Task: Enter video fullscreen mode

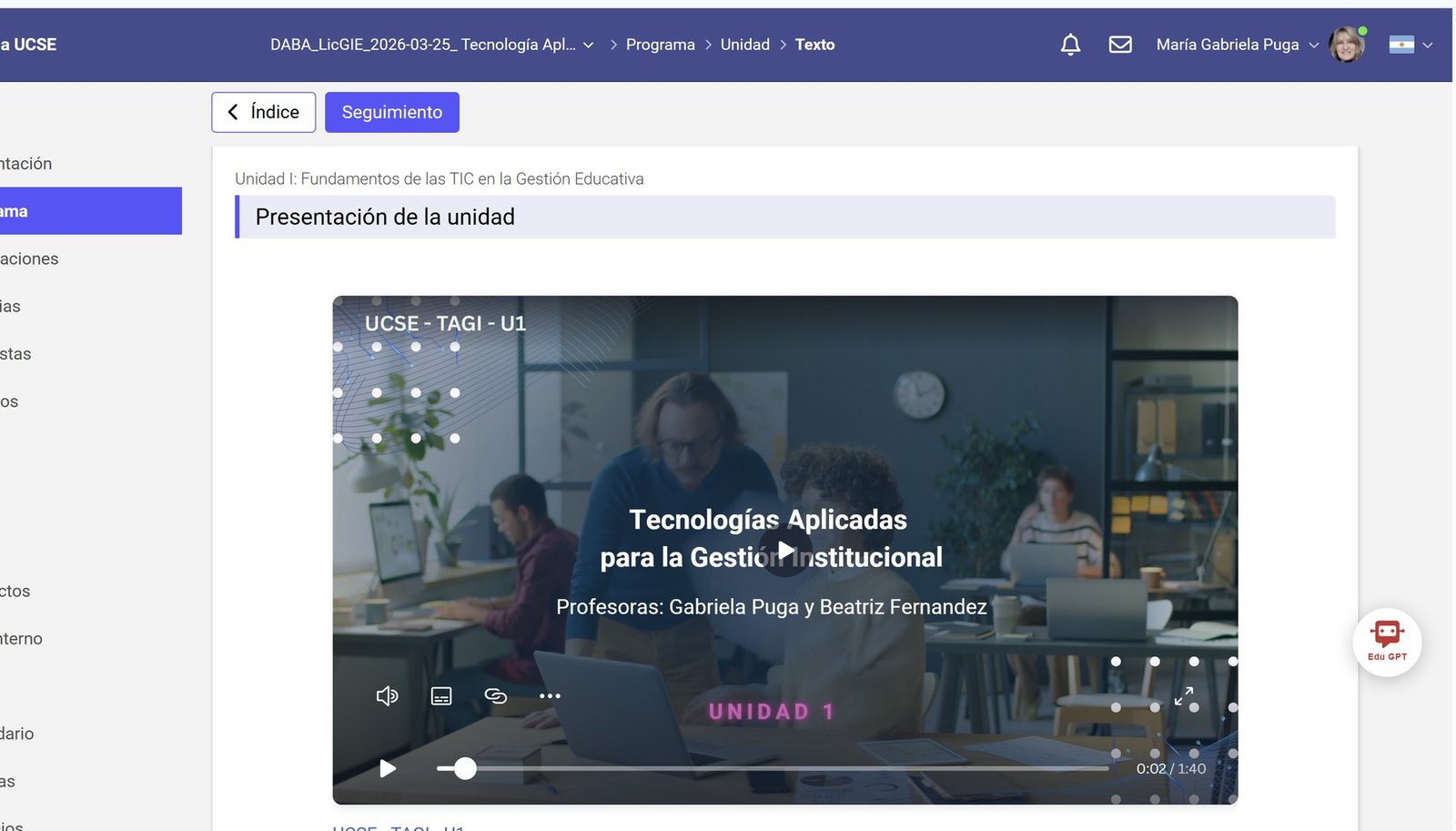Action: pos(1183,696)
